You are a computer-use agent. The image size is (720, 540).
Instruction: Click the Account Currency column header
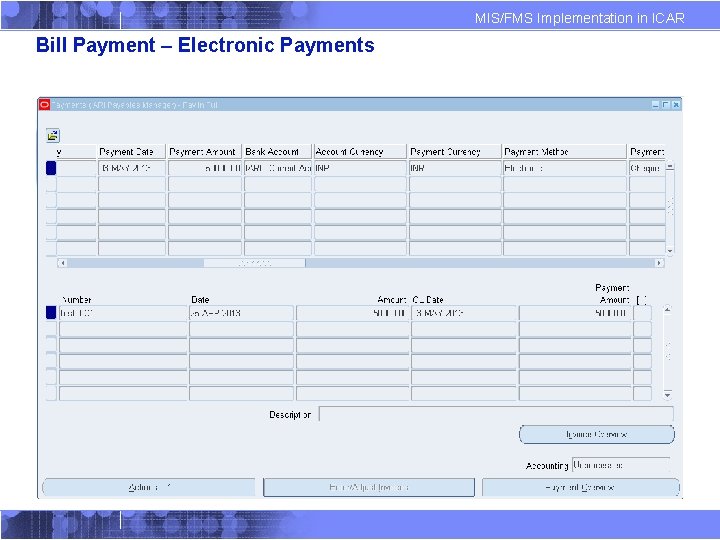[360, 152]
